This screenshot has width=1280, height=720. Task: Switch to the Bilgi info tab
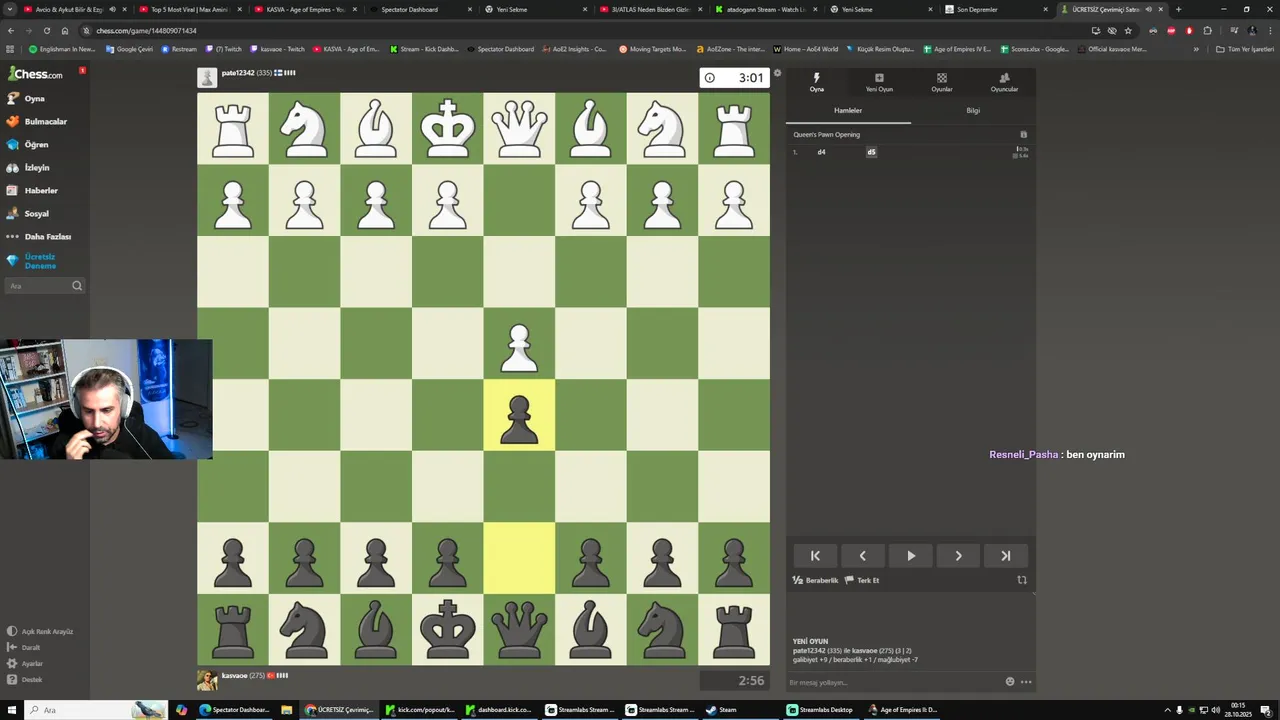click(973, 111)
